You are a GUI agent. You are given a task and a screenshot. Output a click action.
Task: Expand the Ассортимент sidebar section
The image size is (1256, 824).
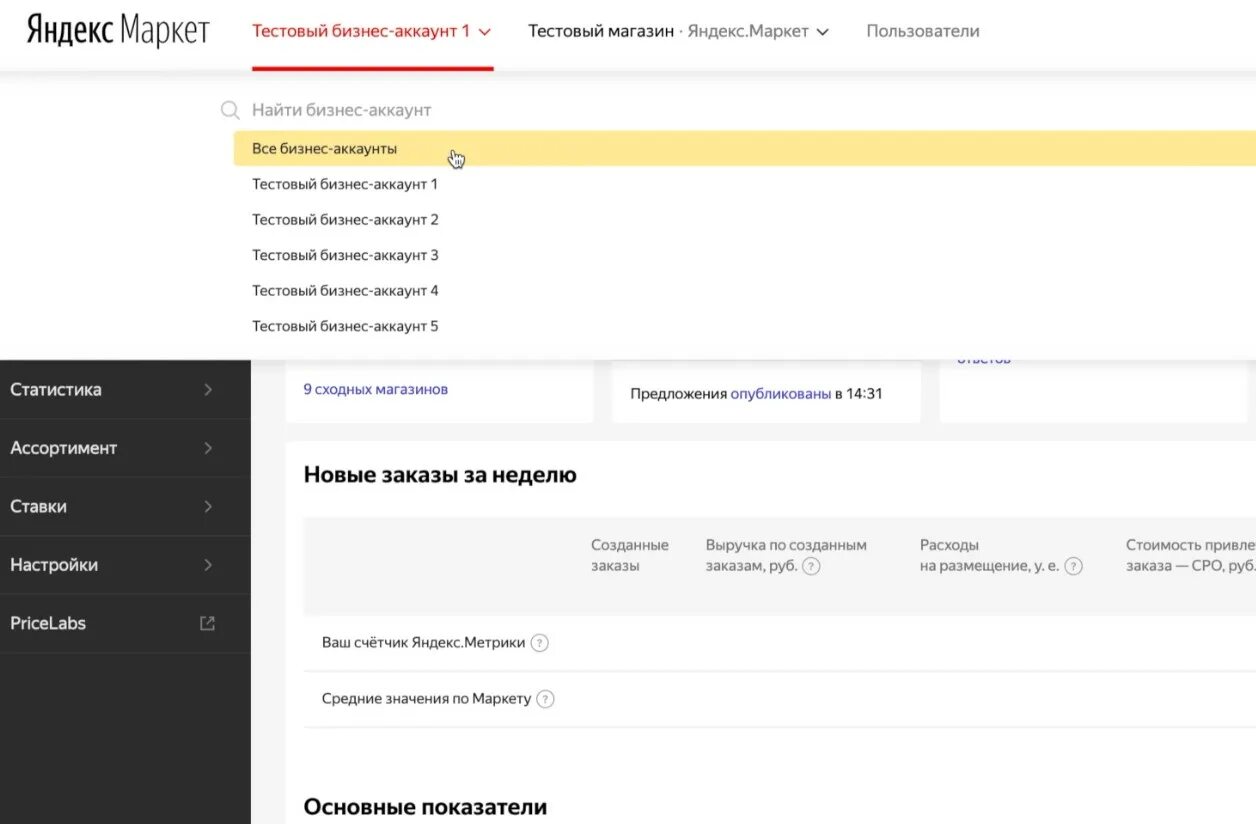pos(125,448)
